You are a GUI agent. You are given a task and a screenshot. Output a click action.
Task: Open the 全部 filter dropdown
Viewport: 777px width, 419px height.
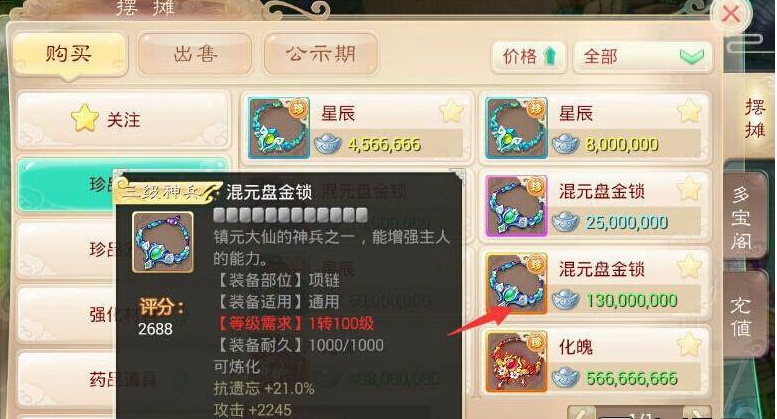643,57
